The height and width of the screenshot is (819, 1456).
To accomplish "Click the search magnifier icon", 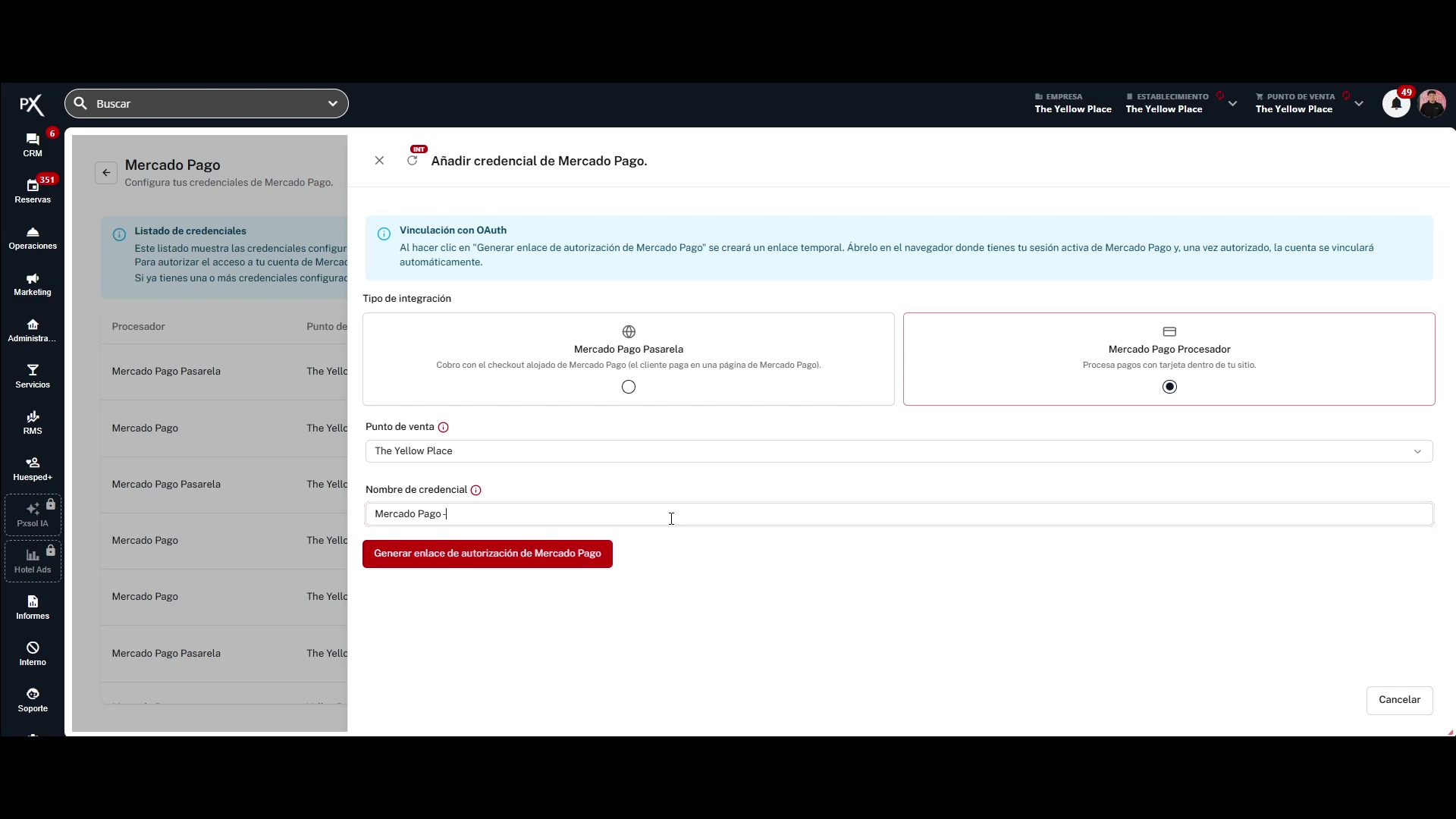I will (80, 103).
